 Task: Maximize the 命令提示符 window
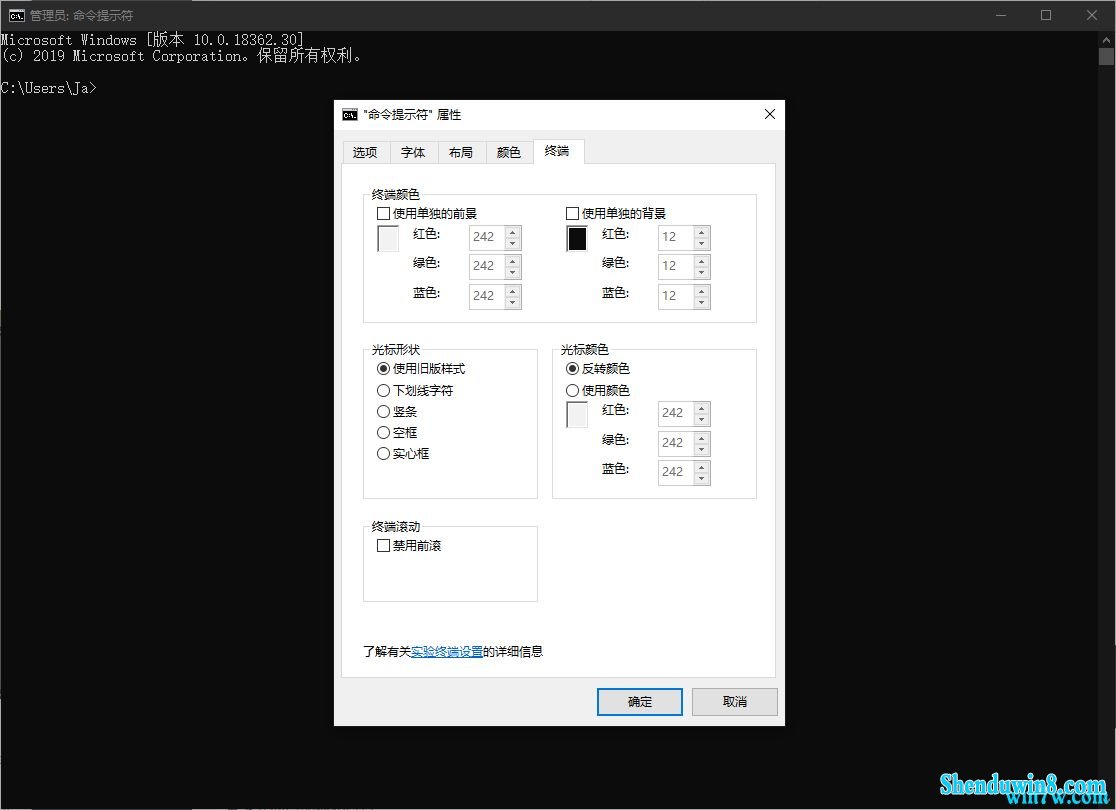1046,15
